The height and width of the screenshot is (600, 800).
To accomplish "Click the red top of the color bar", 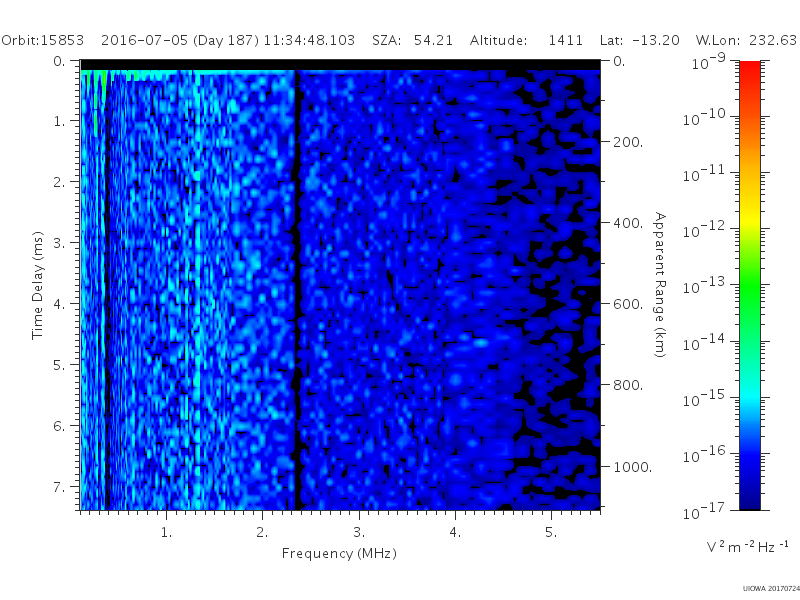I will tap(749, 69).
